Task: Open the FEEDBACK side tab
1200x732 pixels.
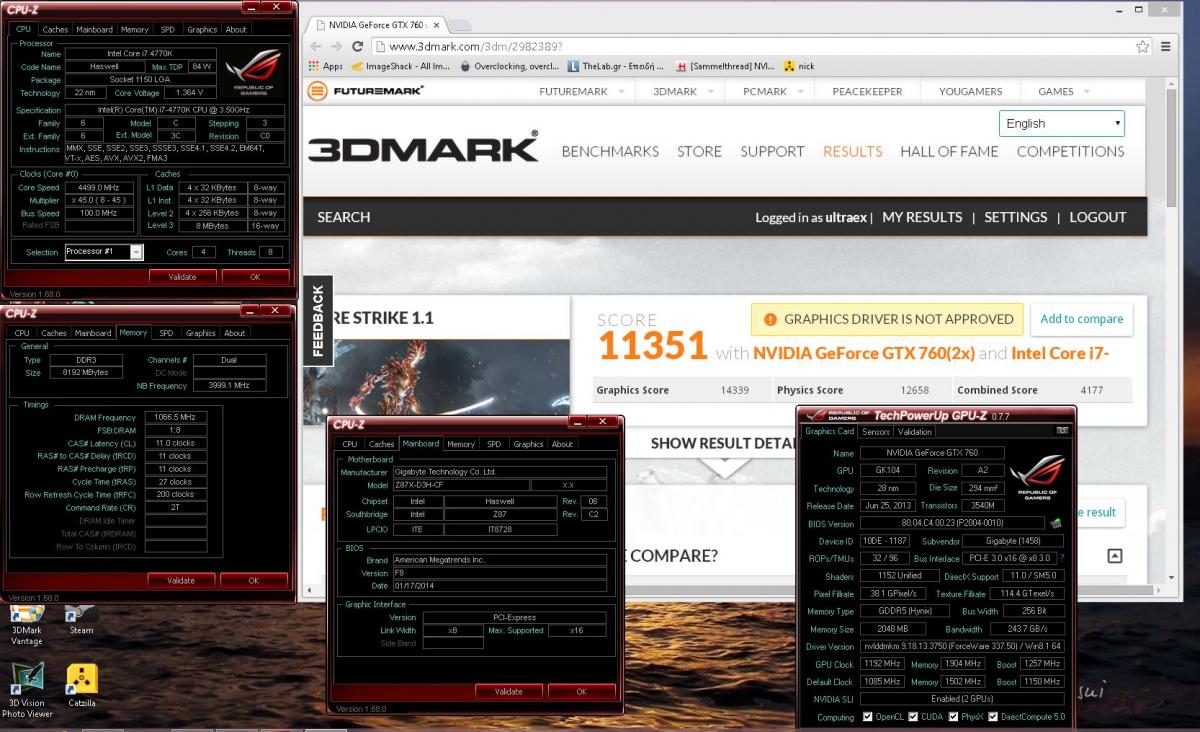Action: click(318, 320)
